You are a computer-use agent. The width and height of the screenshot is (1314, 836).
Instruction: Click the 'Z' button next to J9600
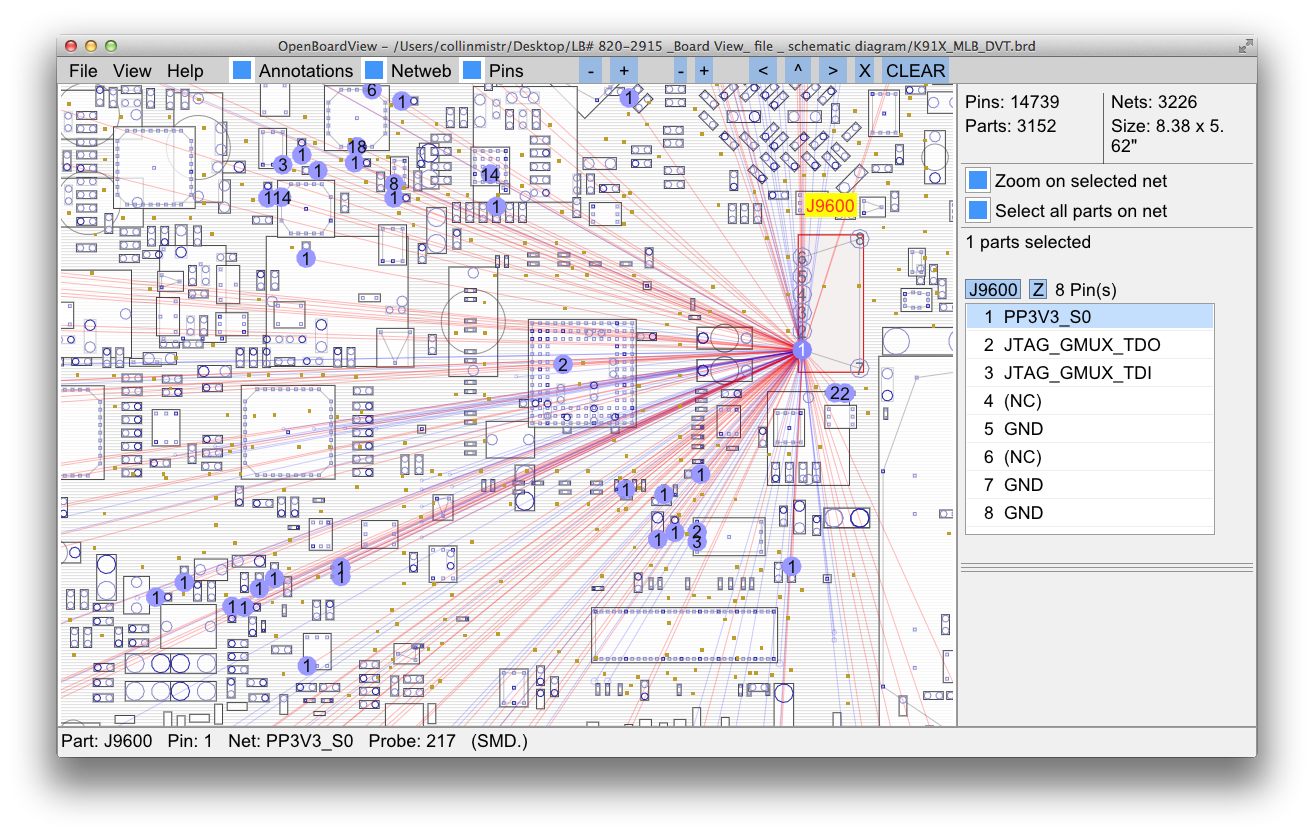pyautogui.click(x=1038, y=290)
